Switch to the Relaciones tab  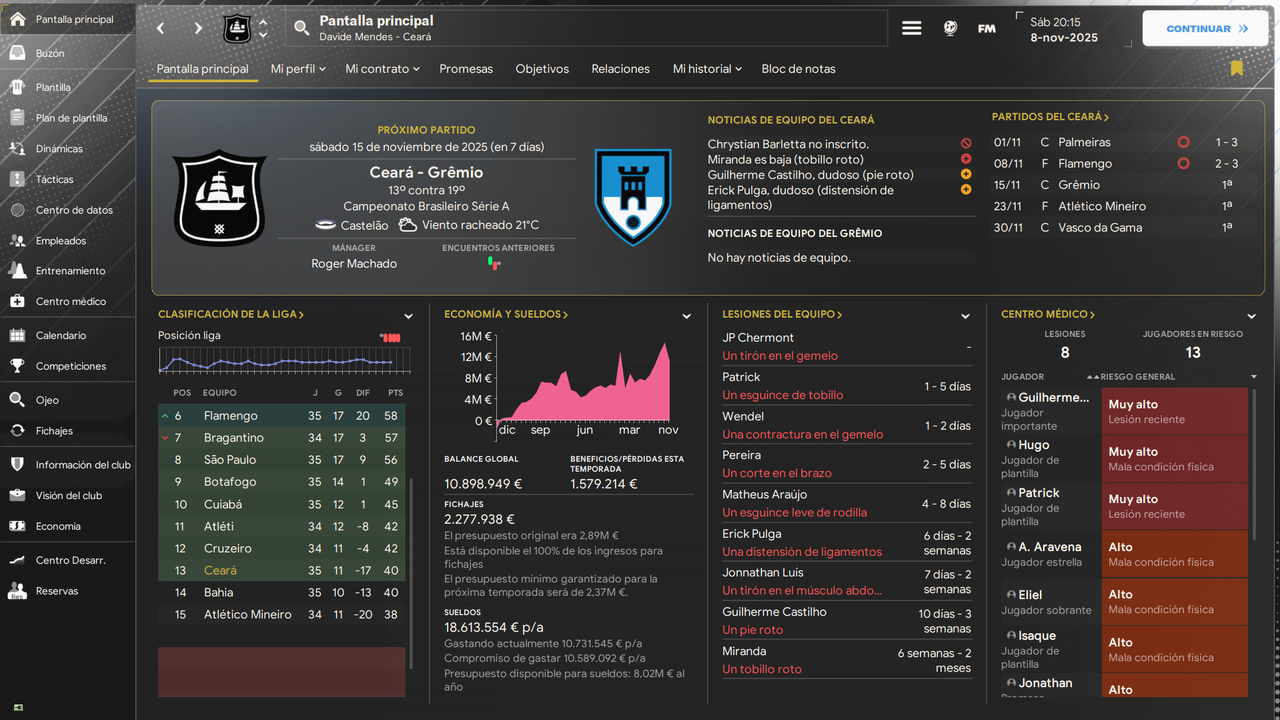pyautogui.click(x=620, y=69)
